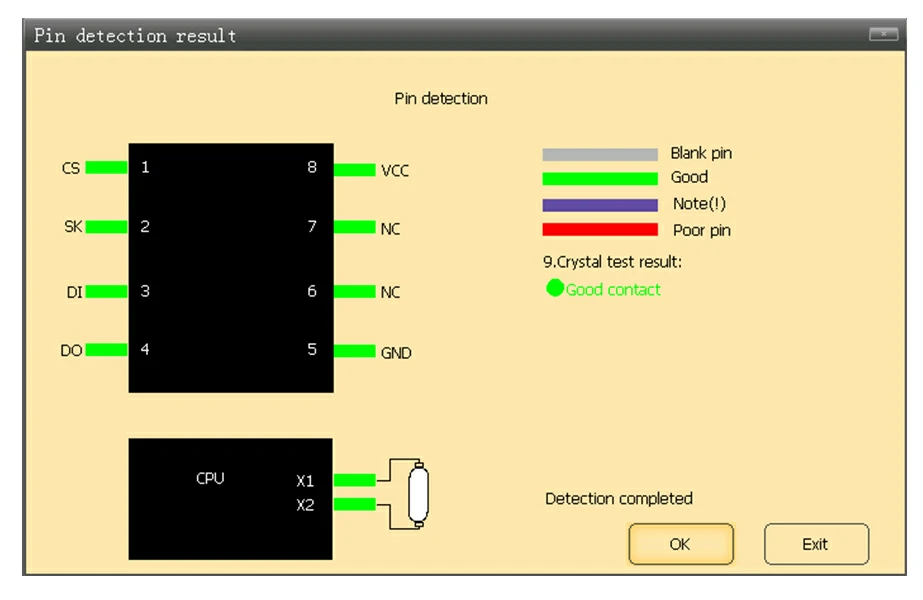This screenshot has width=923, height=600.
Task: Select the green SK pin bar
Action: click(x=106, y=227)
